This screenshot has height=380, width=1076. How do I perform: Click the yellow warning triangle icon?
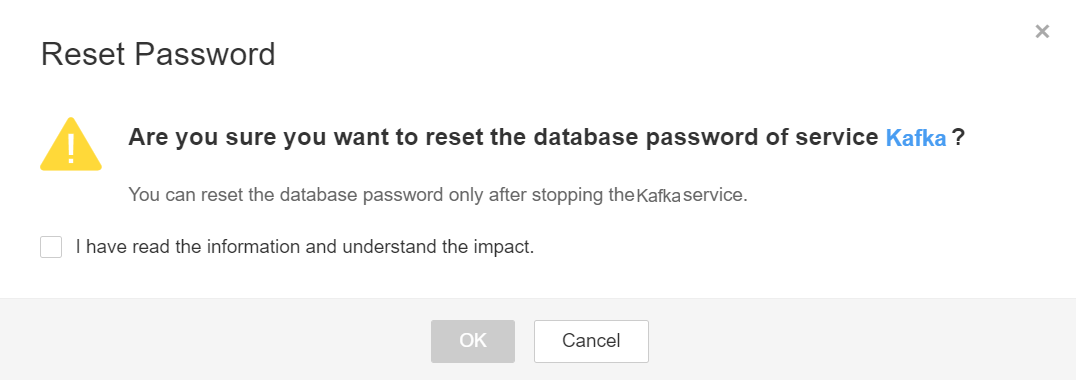(x=71, y=144)
